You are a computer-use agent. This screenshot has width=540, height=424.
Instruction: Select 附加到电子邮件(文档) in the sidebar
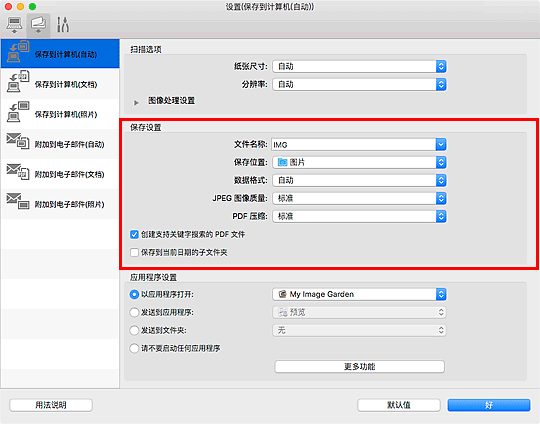(x=60, y=174)
